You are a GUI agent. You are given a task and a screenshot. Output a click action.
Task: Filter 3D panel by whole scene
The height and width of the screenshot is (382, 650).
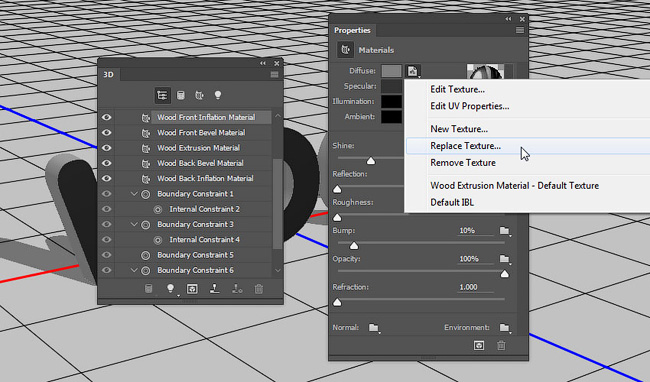pos(162,95)
